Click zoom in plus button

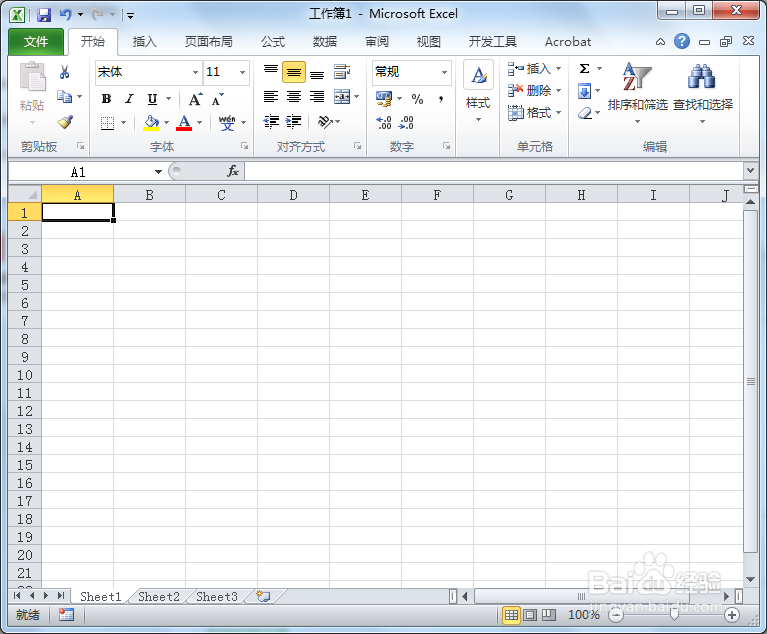(x=732, y=615)
